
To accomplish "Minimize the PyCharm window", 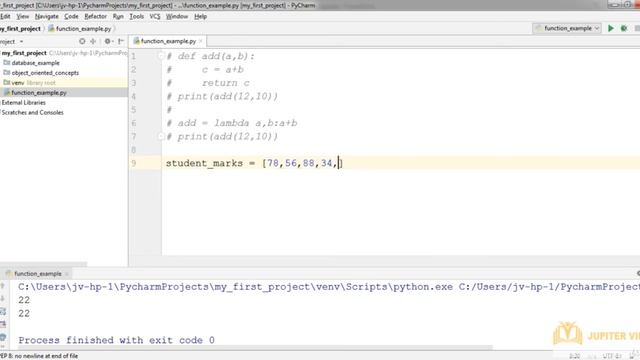I will 614,5.
